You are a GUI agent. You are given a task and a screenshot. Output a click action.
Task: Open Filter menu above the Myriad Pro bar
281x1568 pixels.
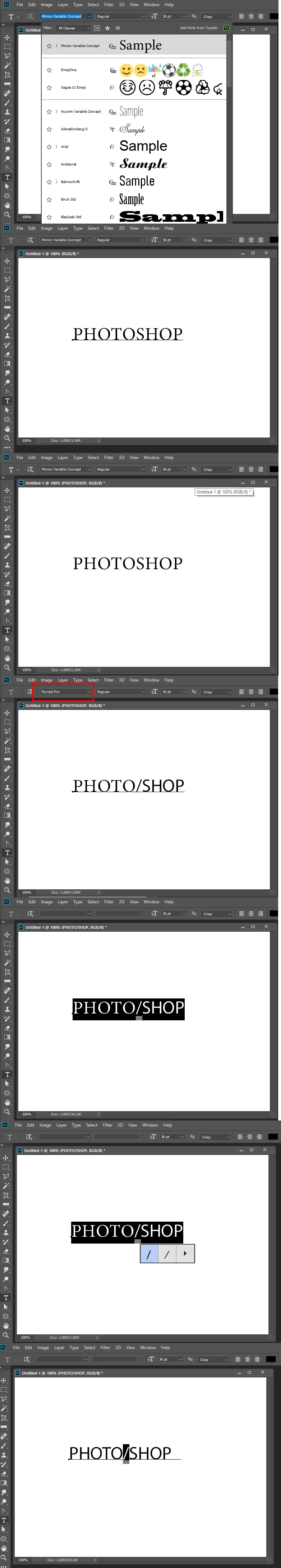(x=109, y=680)
